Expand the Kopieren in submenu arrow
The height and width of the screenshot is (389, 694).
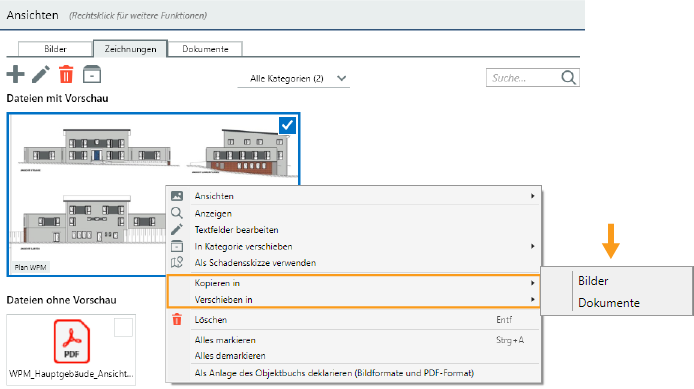point(533,283)
